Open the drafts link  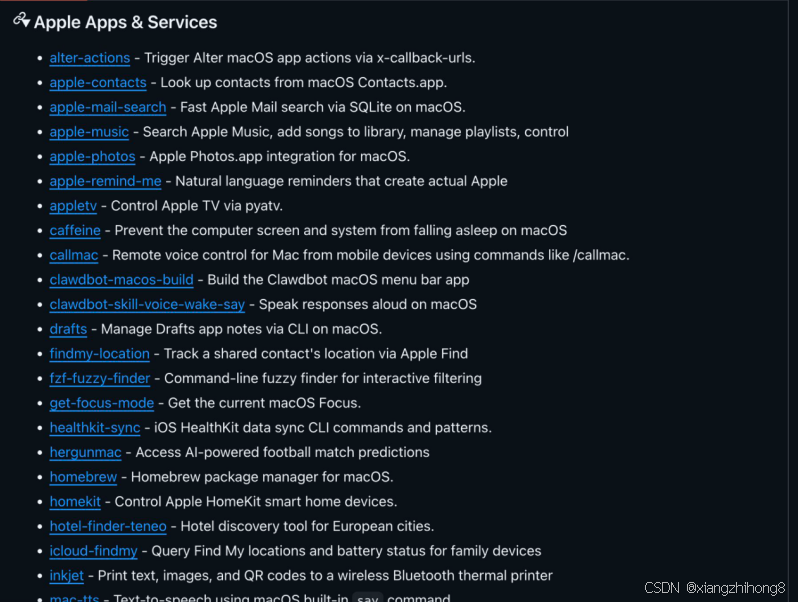68,329
